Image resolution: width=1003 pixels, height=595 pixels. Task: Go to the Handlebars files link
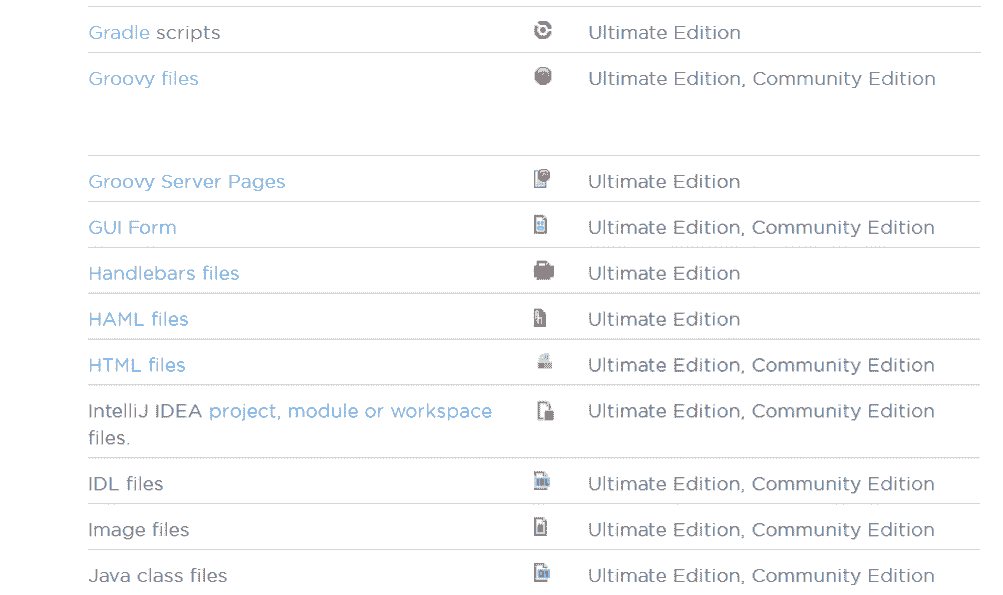point(163,274)
